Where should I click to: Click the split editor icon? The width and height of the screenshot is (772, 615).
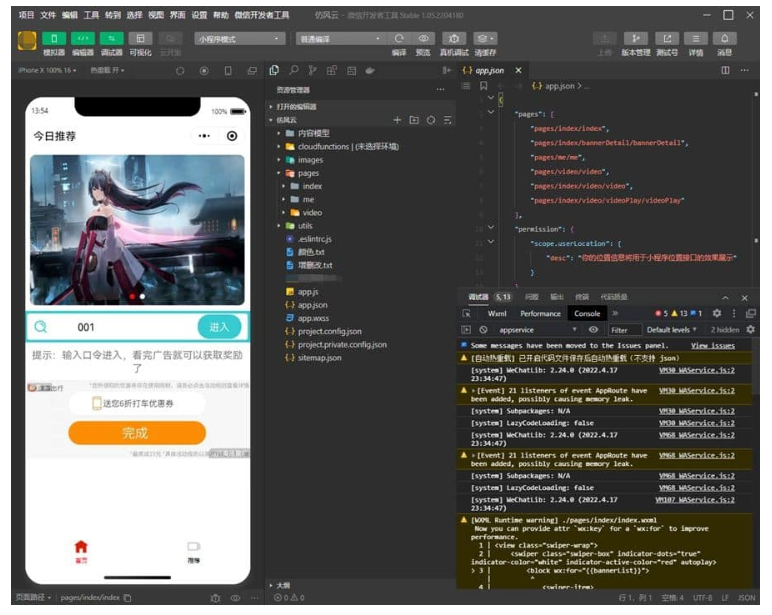(x=725, y=71)
